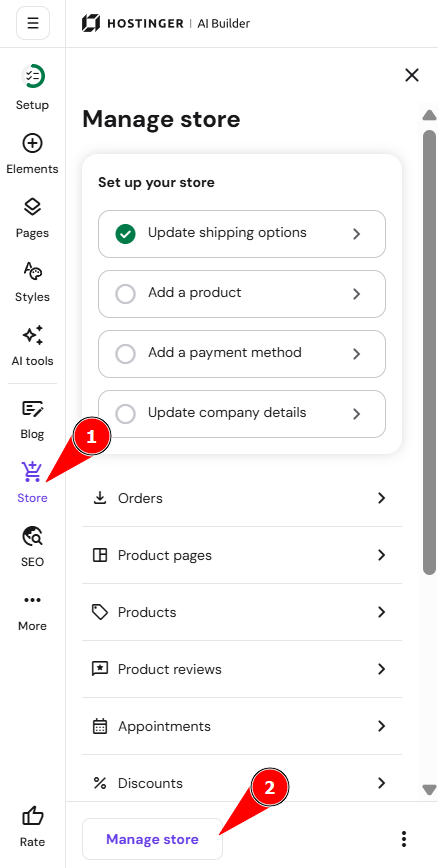Click the vertical scrollbar thumb
This screenshot has height=868, width=438.
pos(429,353)
